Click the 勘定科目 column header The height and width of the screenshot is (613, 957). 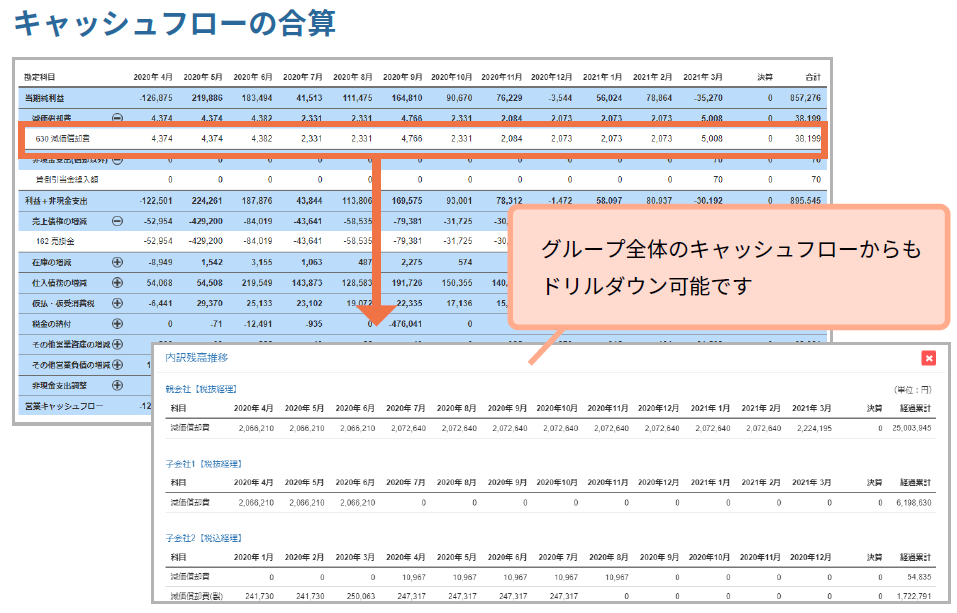(x=40, y=77)
